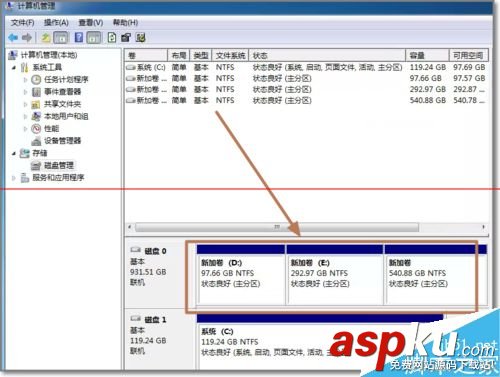Expand the Task Scheduler (任务计划程序) node
500x377 pixels.
tap(25, 80)
